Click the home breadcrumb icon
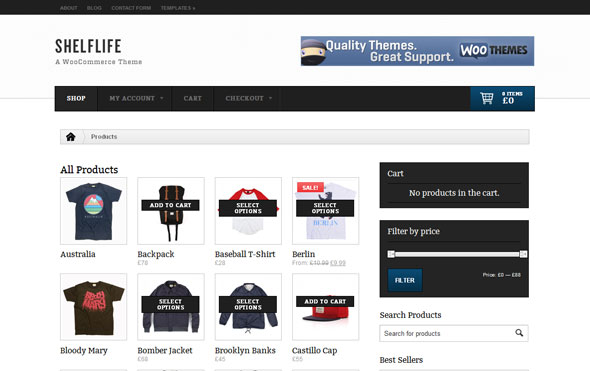 [x=71, y=137]
